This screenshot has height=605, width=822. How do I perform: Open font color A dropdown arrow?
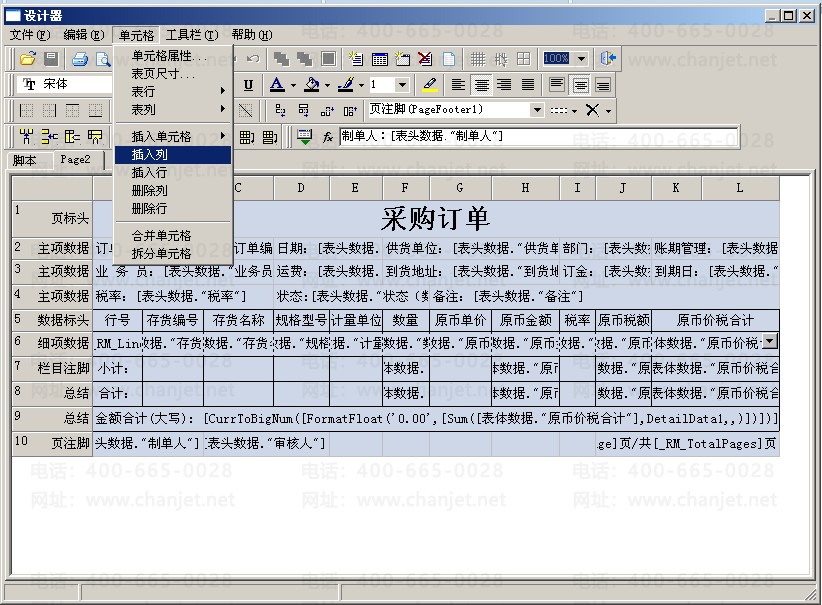click(291, 85)
